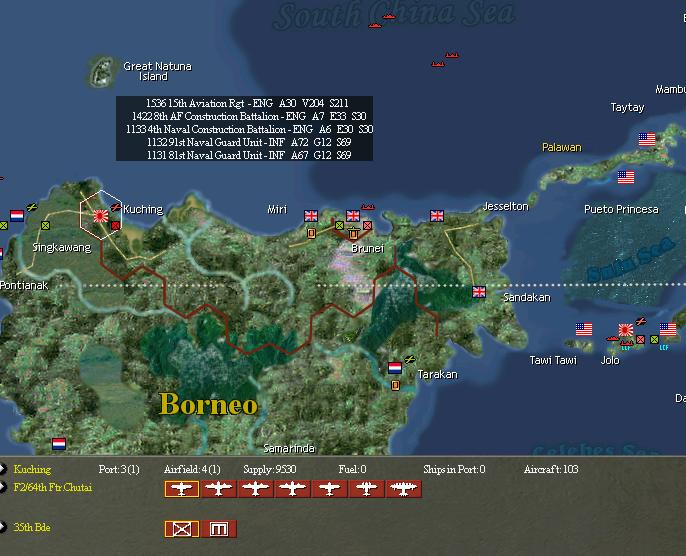The image size is (686, 556).
Task: Click the 8th AF Construction Battalion line
Action: (248, 116)
